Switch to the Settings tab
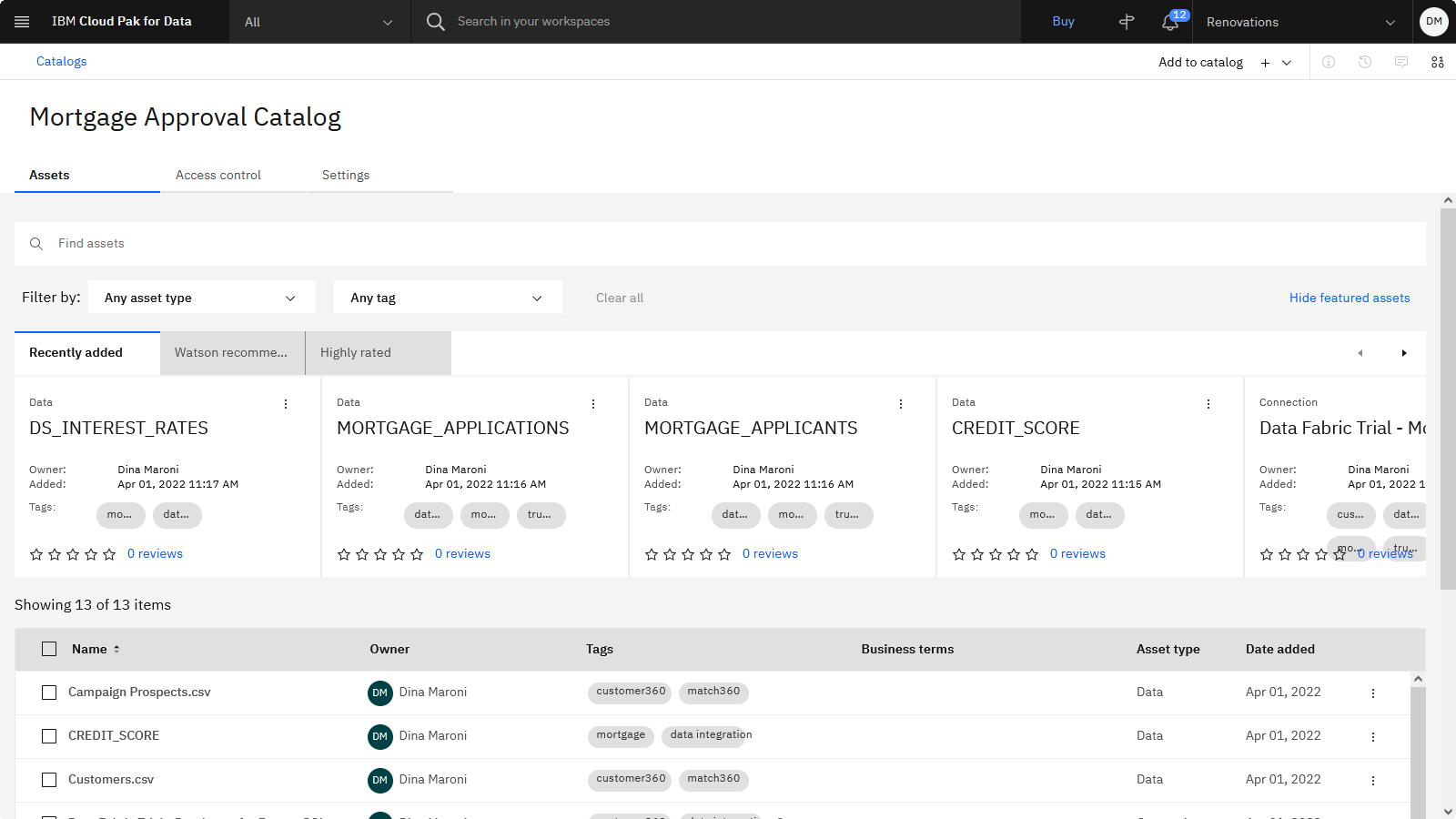The height and width of the screenshot is (819, 1456). click(x=379, y=175)
